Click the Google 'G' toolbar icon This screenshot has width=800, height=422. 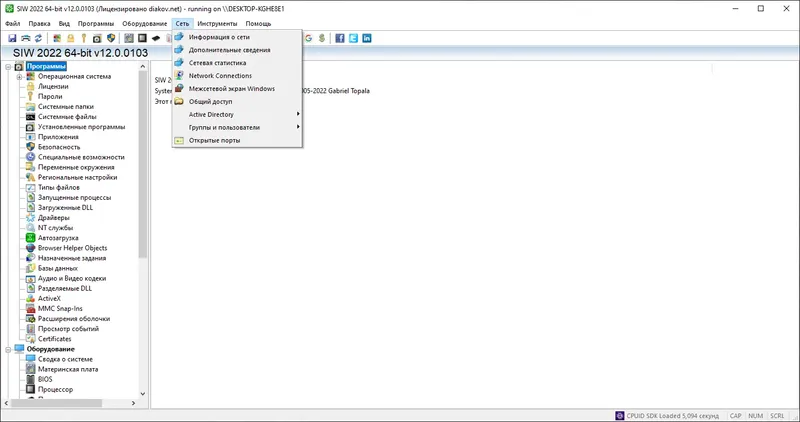click(309, 38)
